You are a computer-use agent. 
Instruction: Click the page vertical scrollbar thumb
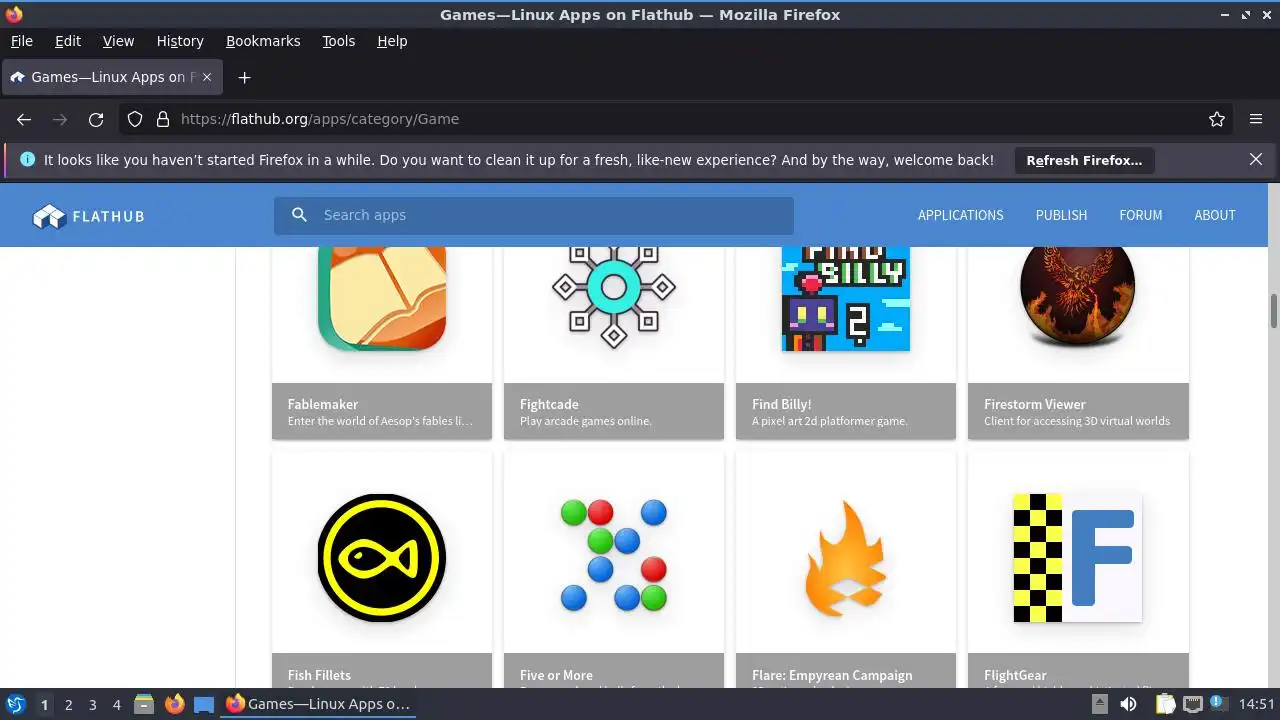(1274, 311)
